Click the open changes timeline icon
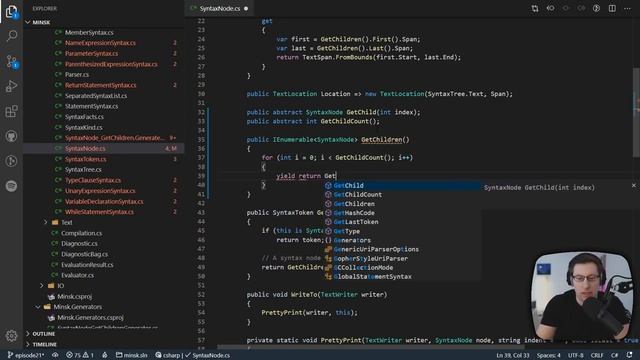This screenshot has height=360, width=640. click(x=596, y=8)
